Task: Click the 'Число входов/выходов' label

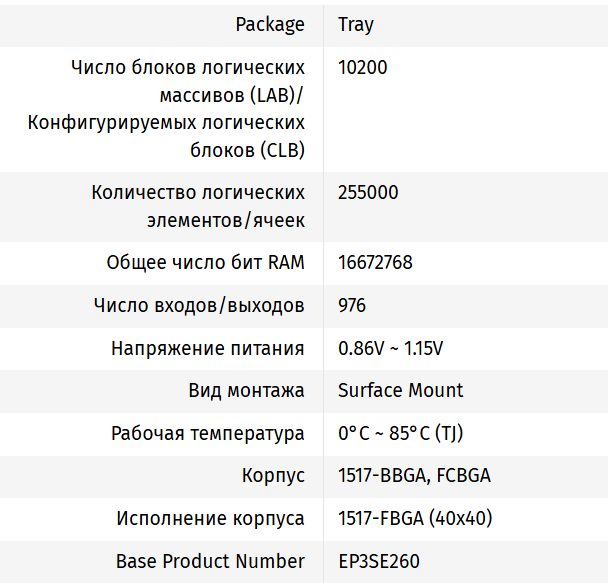Action: (x=199, y=306)
